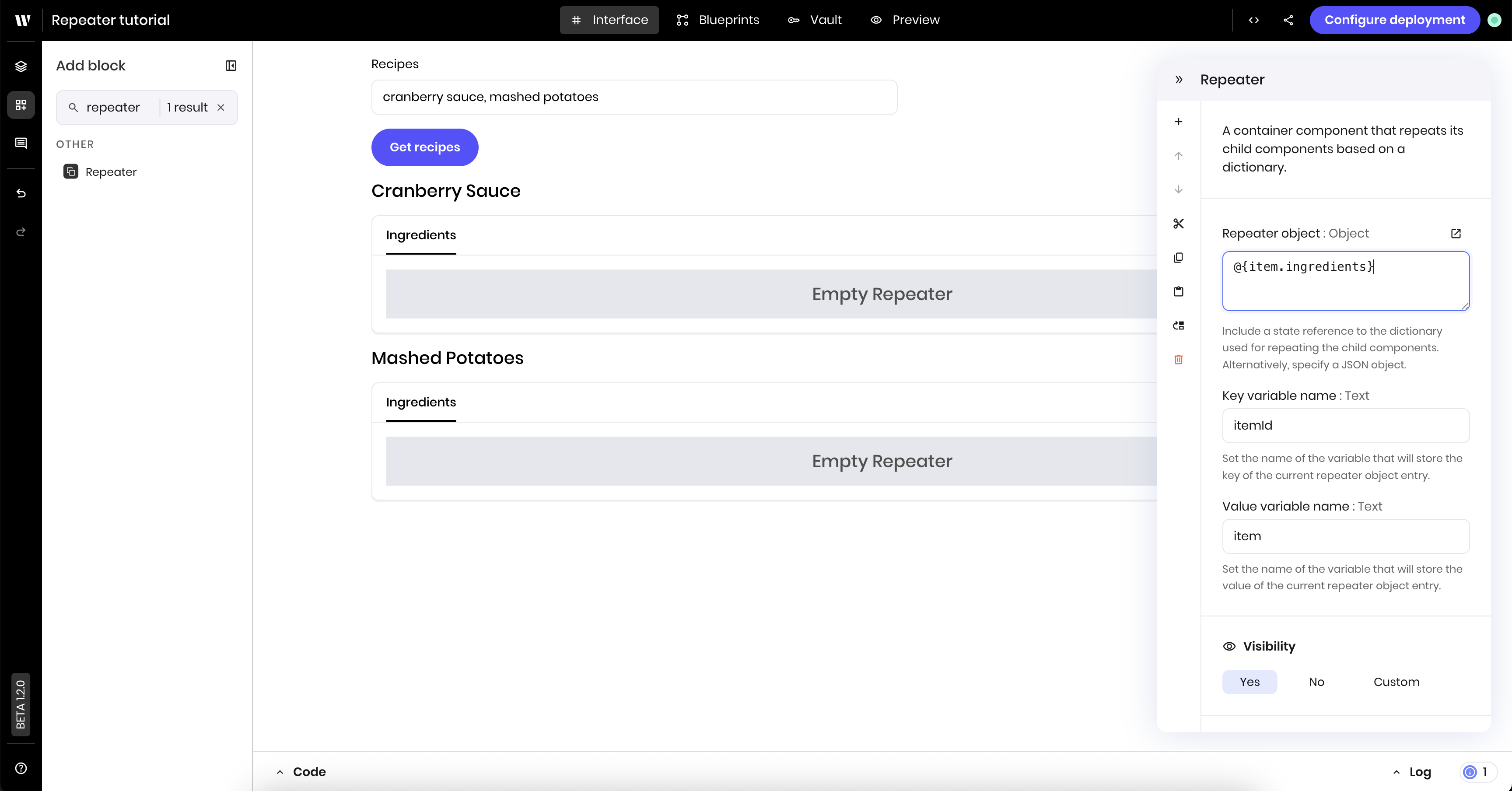Clear the repeater search query
This screenshot has width=1512, height=791.
tap(220, 107)
